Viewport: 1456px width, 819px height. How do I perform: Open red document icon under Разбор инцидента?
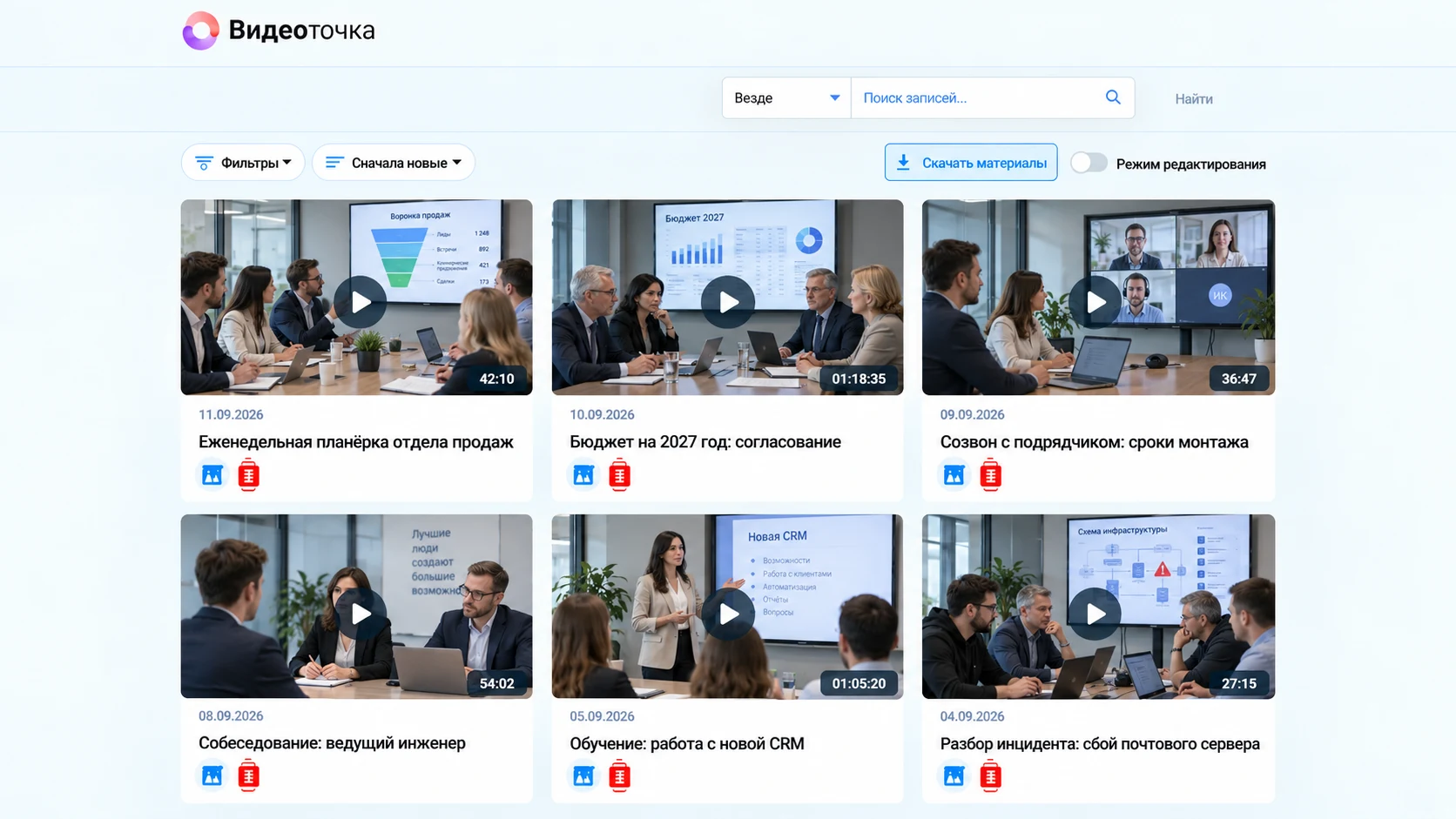coord(991,775)
